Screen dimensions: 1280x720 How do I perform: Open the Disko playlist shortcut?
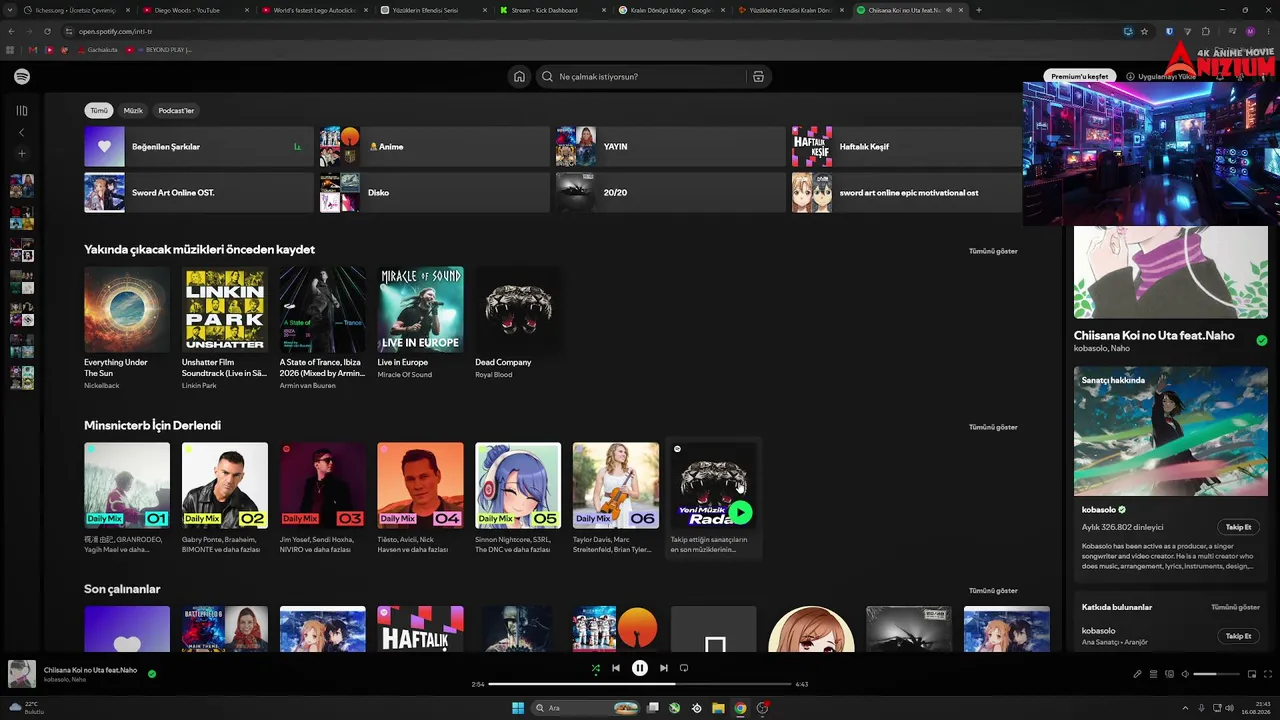pos(435,193)
